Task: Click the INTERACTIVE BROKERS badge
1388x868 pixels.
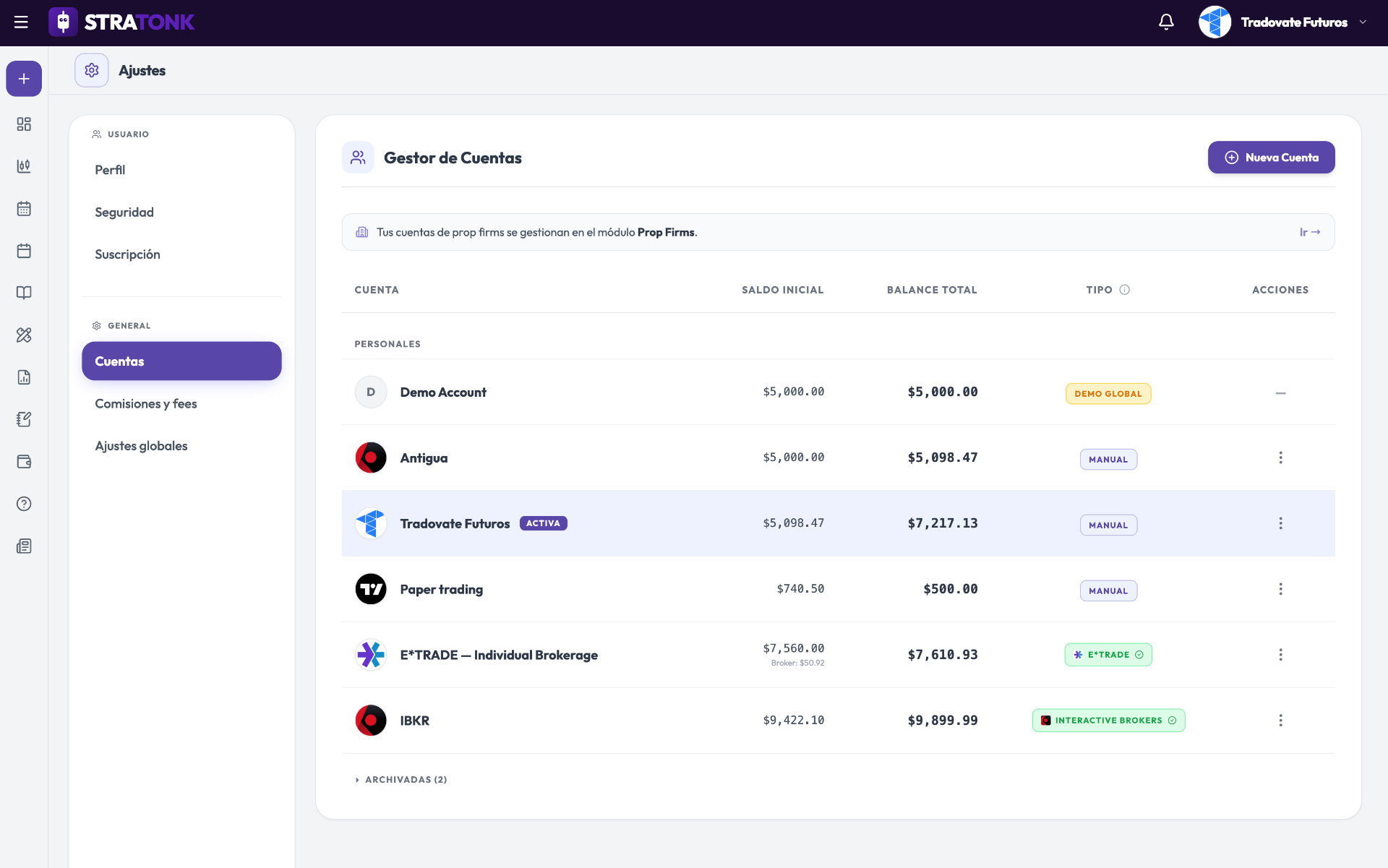Action: pyautogui.click(x=1108, y=721)
